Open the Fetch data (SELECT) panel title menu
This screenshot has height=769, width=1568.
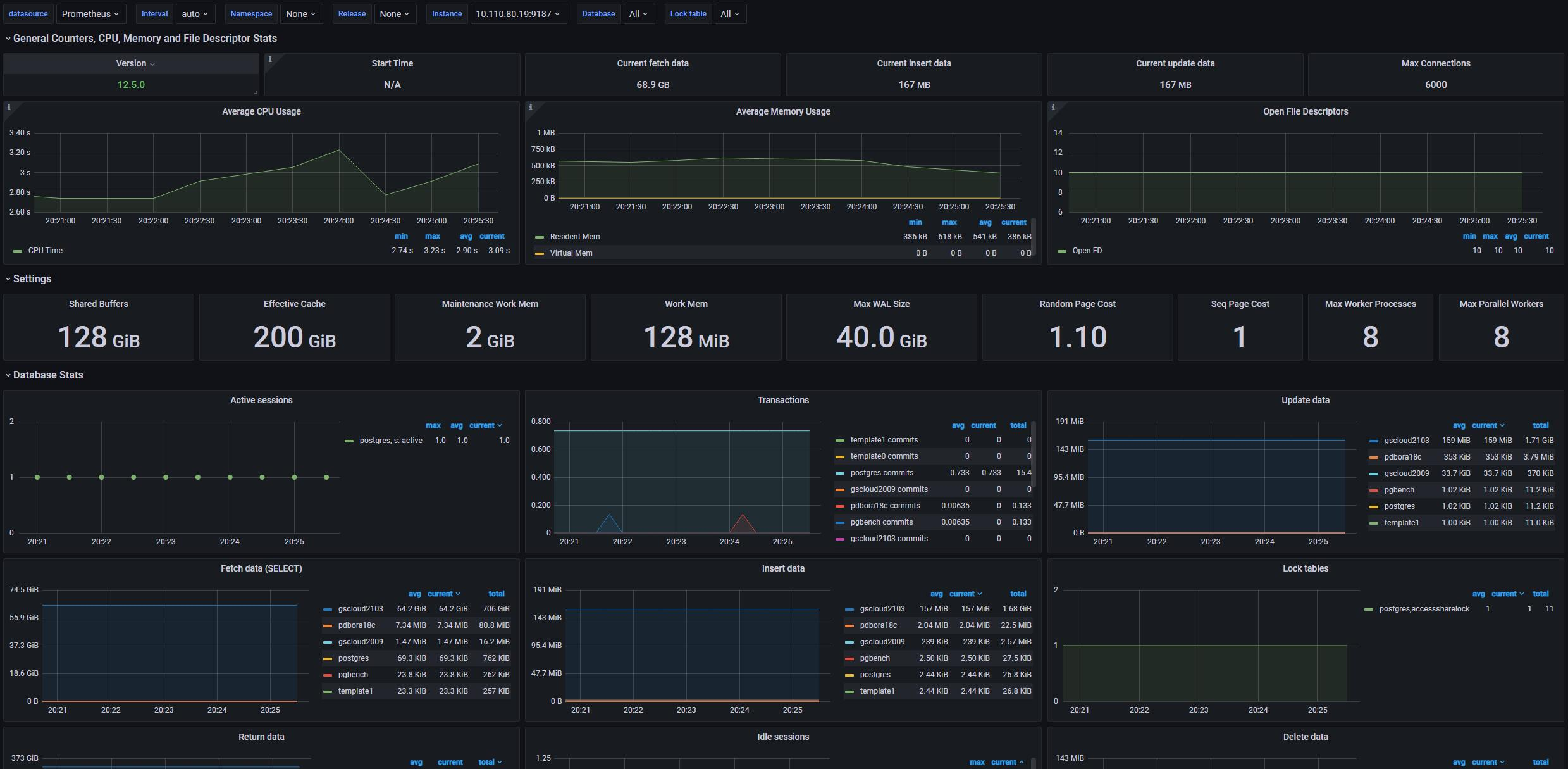261,568
